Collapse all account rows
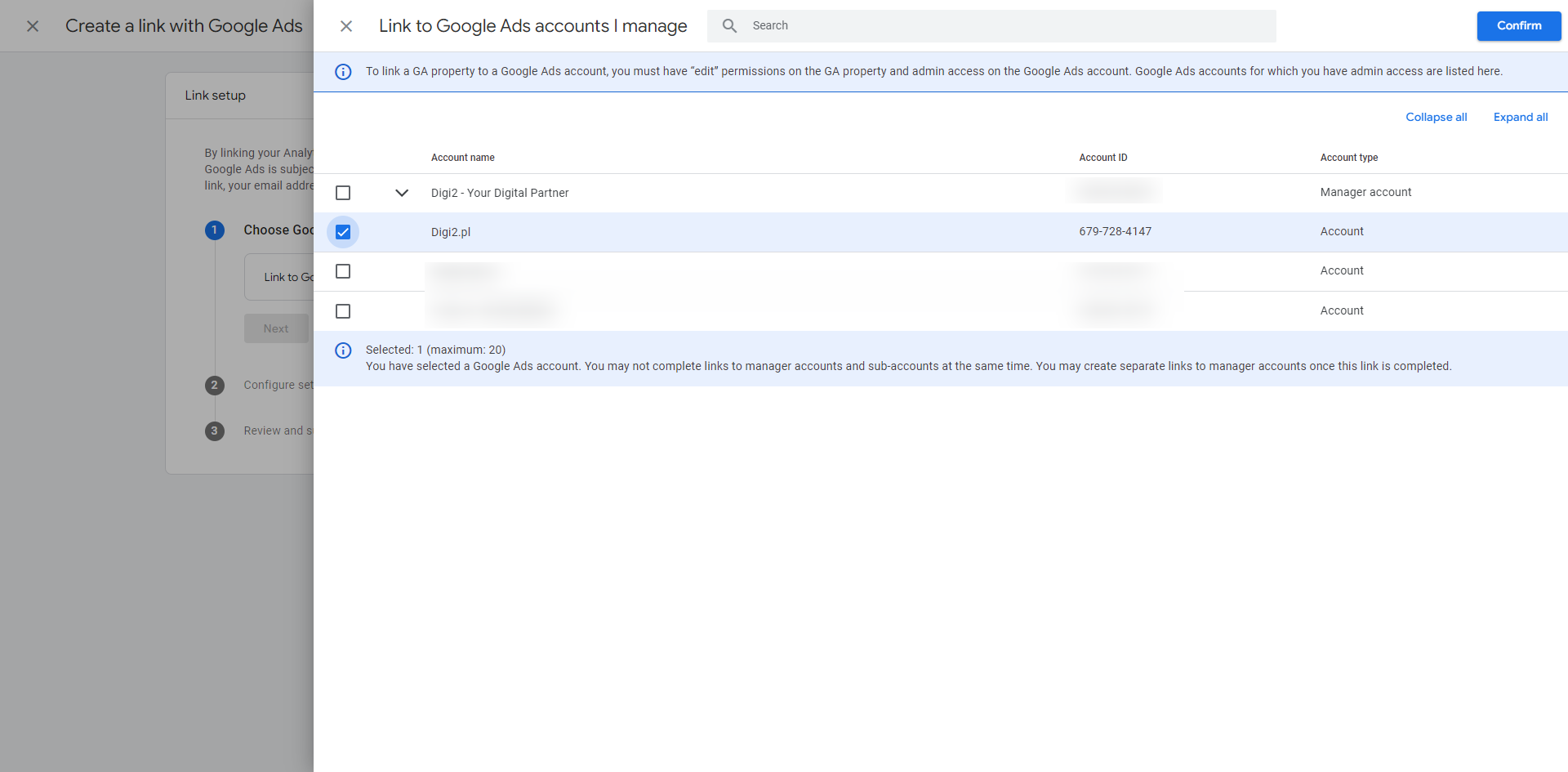The height and width of the screenshot is (772, 1568). coord(1436,117)
